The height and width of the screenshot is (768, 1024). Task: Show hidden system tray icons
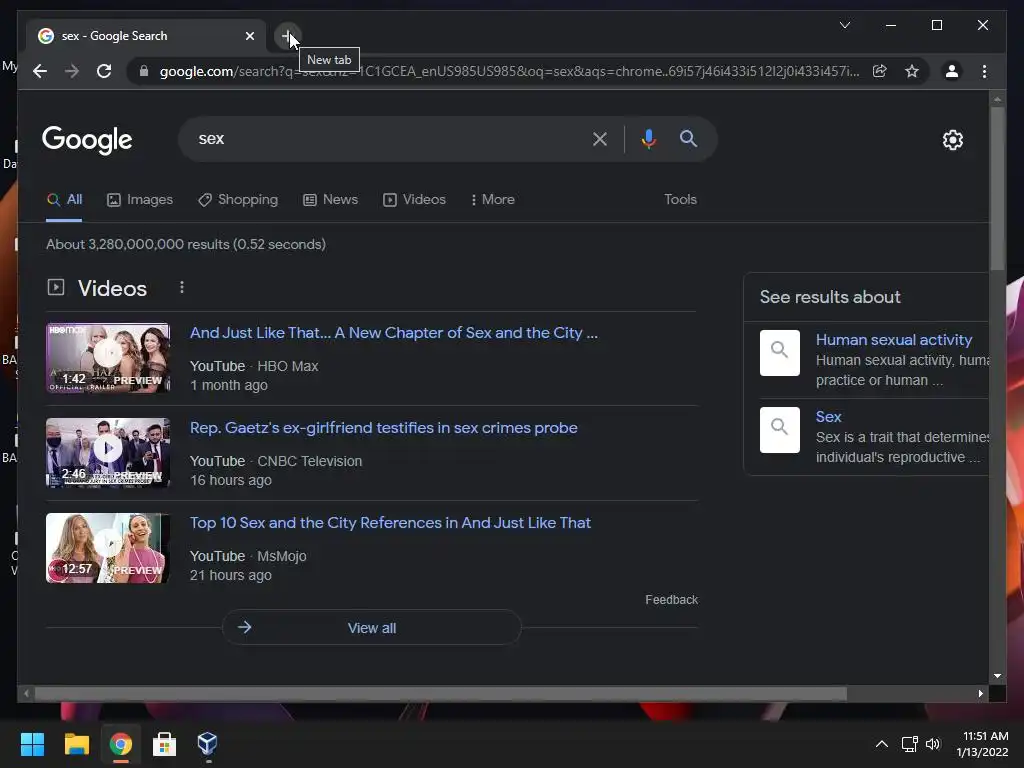coord(882,744)
